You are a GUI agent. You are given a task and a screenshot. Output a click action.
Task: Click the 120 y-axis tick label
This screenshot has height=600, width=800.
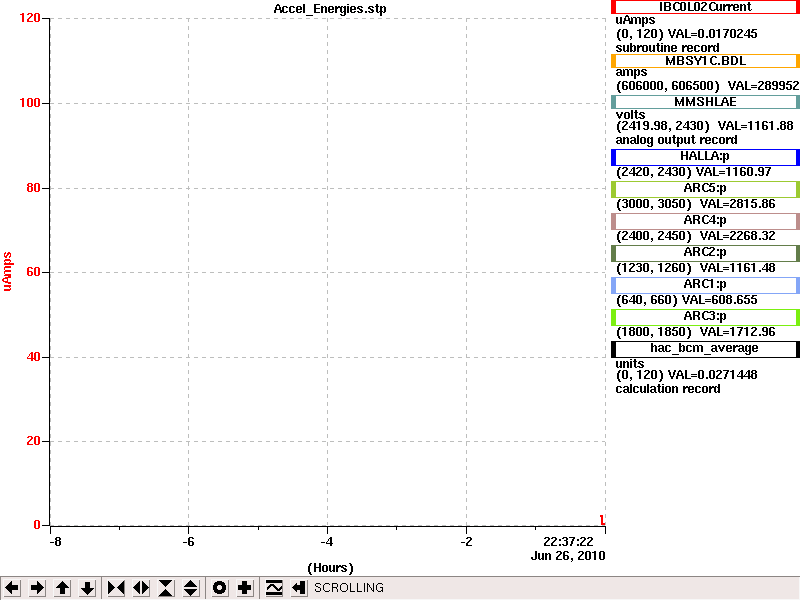[x=30, y=18]
